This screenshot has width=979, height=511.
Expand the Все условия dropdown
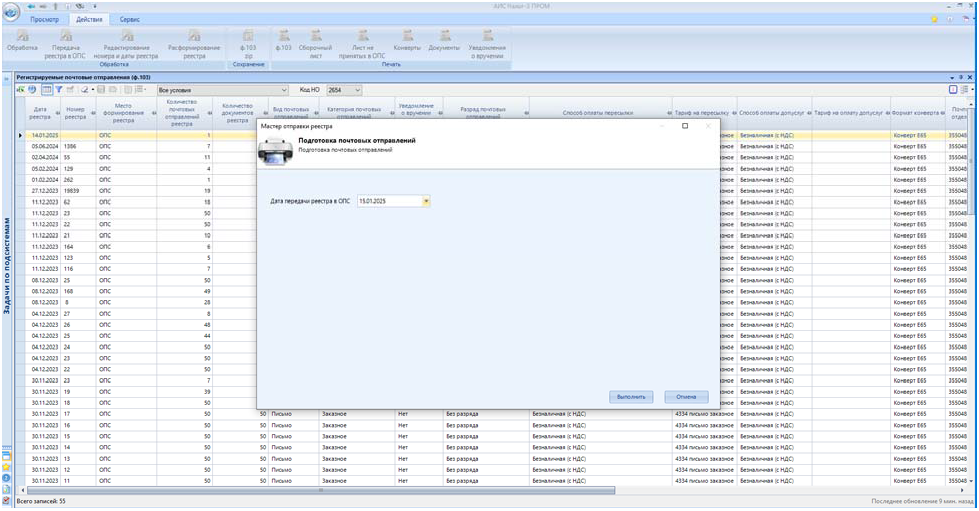(284, 90)
